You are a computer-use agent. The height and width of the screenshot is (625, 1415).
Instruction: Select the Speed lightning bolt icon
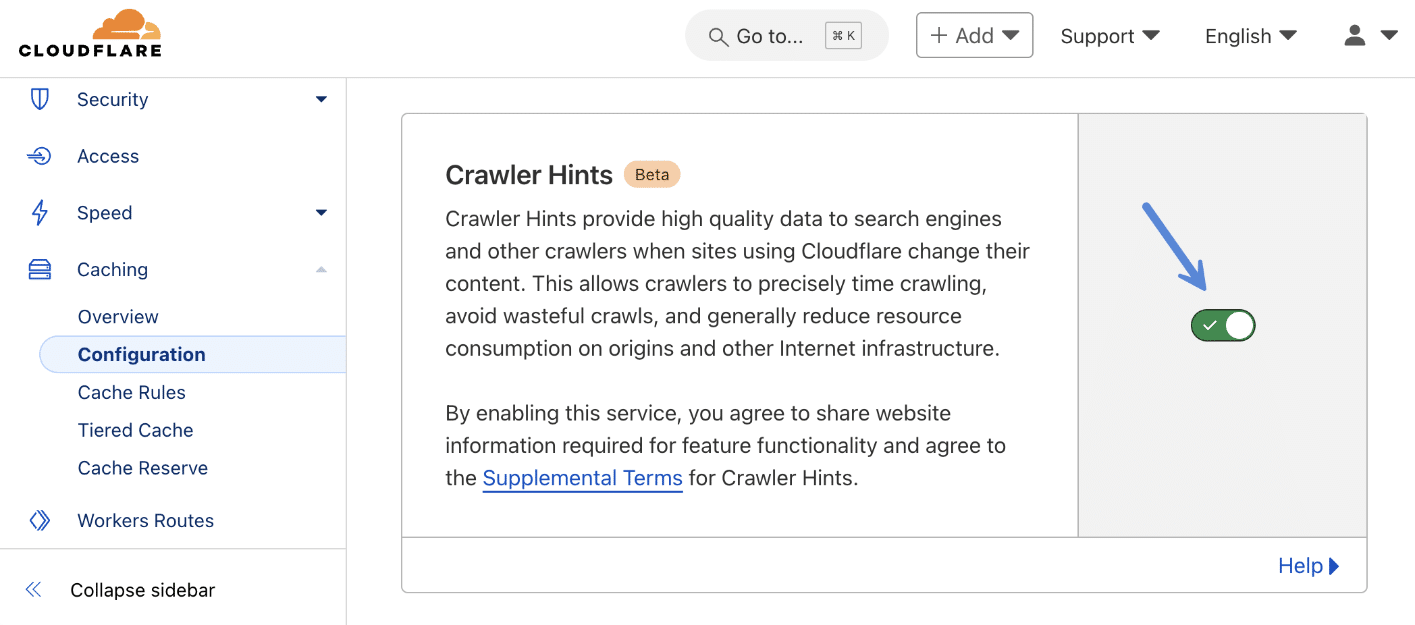39,212
